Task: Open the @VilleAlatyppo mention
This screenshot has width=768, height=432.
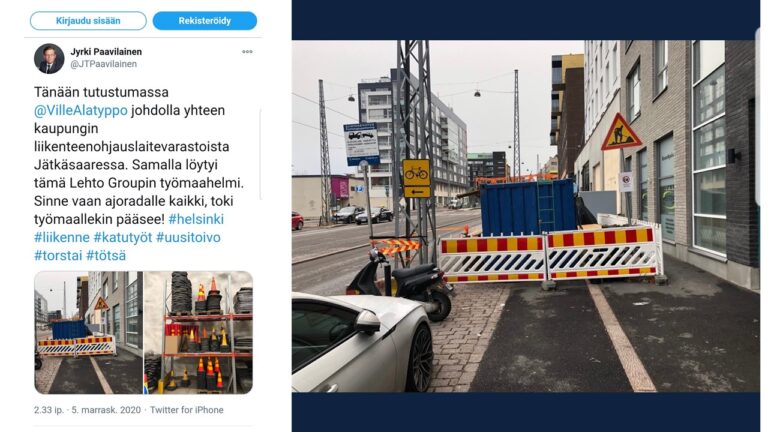Action: coord(81,110)
